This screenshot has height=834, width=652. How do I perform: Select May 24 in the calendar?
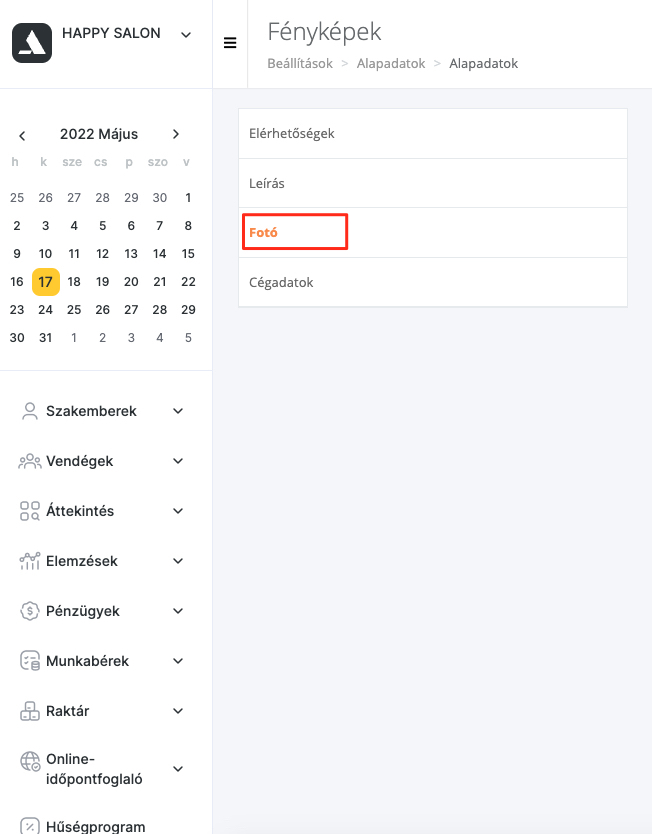coord(45,310)
